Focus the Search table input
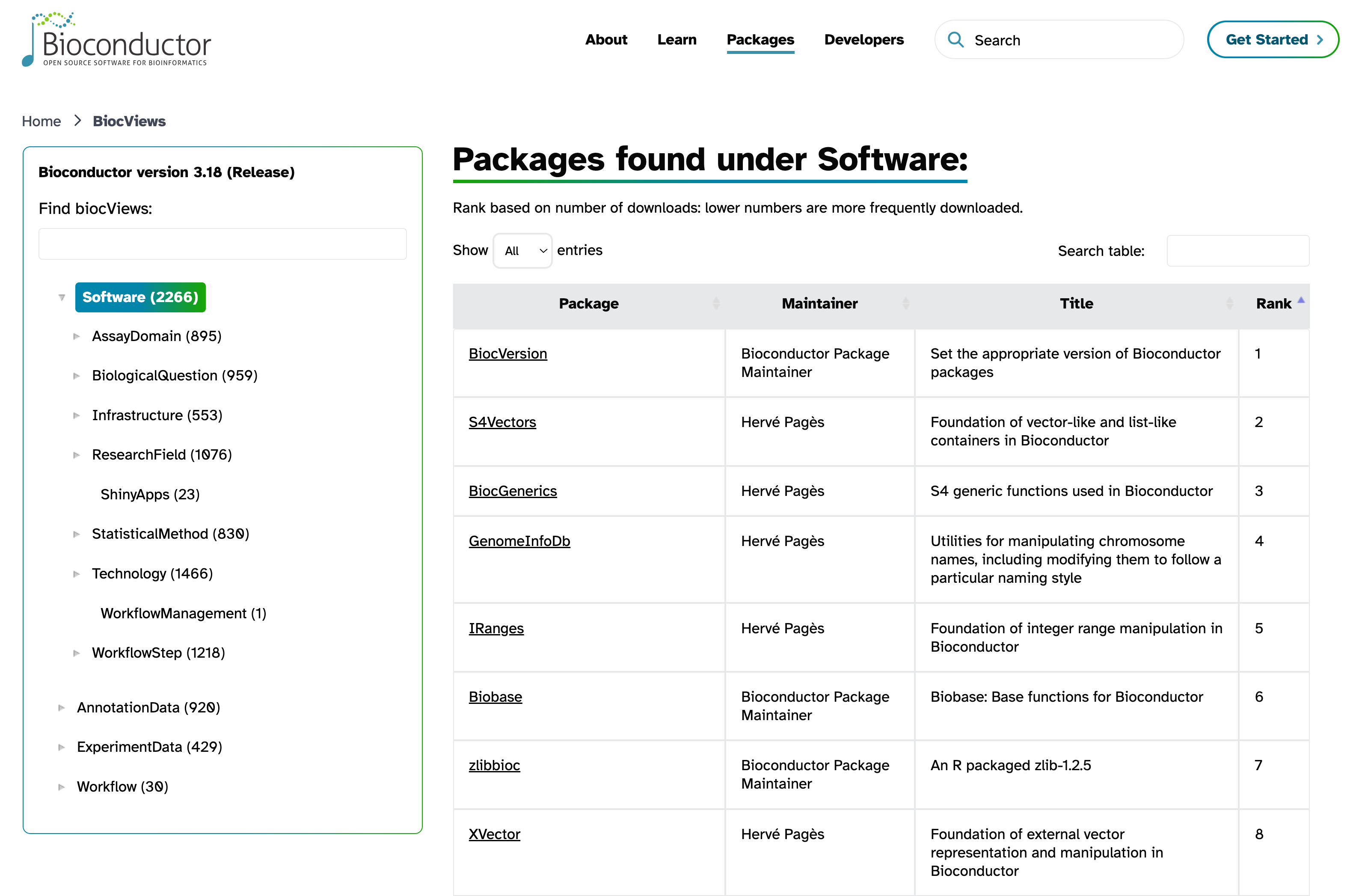 [x=1237, y=250]
